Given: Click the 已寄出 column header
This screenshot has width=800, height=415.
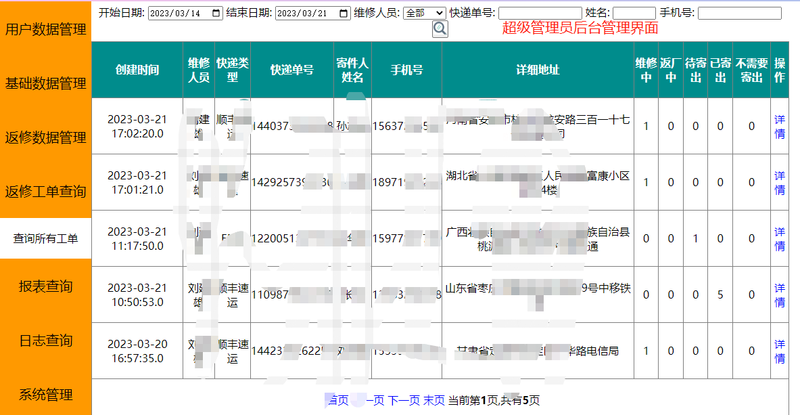Looking at the screenshot, I should [720, 70].
